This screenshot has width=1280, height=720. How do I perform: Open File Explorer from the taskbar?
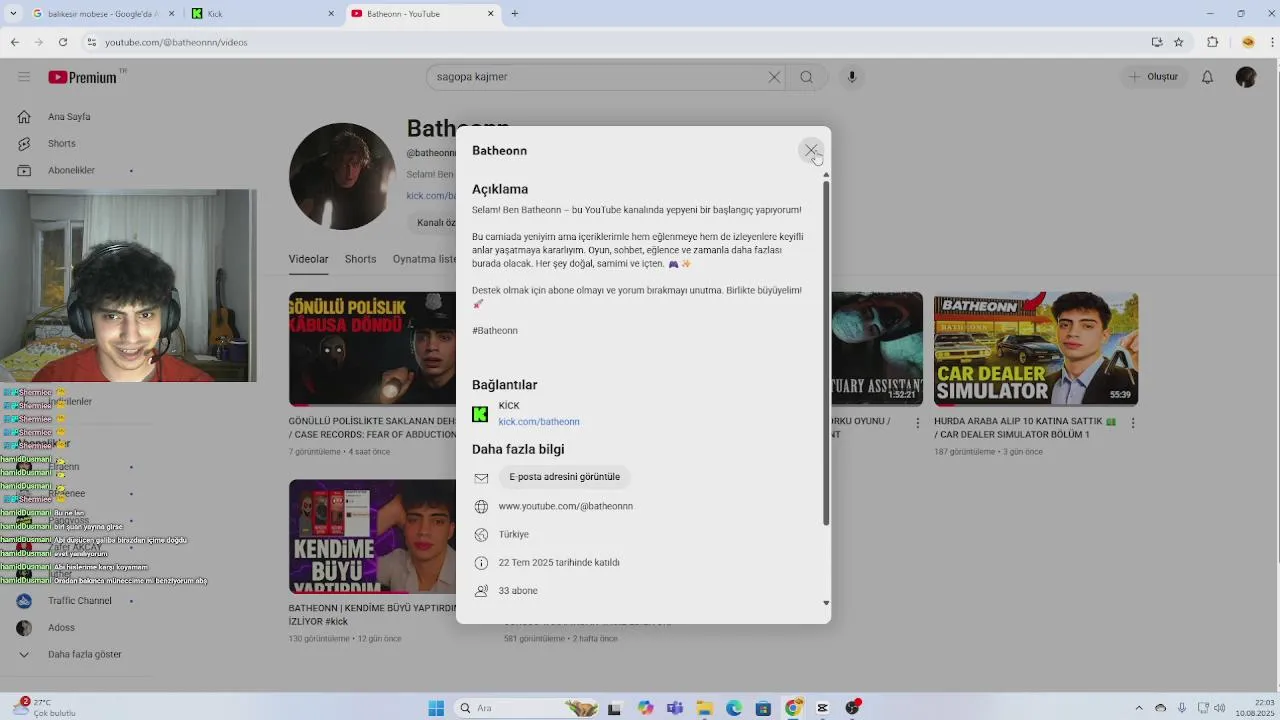pos(705,708)
